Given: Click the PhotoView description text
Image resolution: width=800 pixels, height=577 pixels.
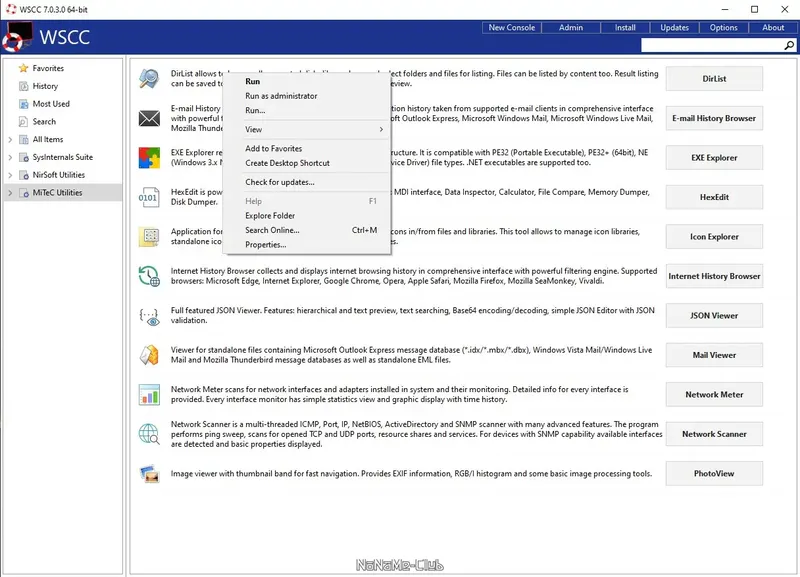Looking at the screenshot, I should (x=411, y=474).
